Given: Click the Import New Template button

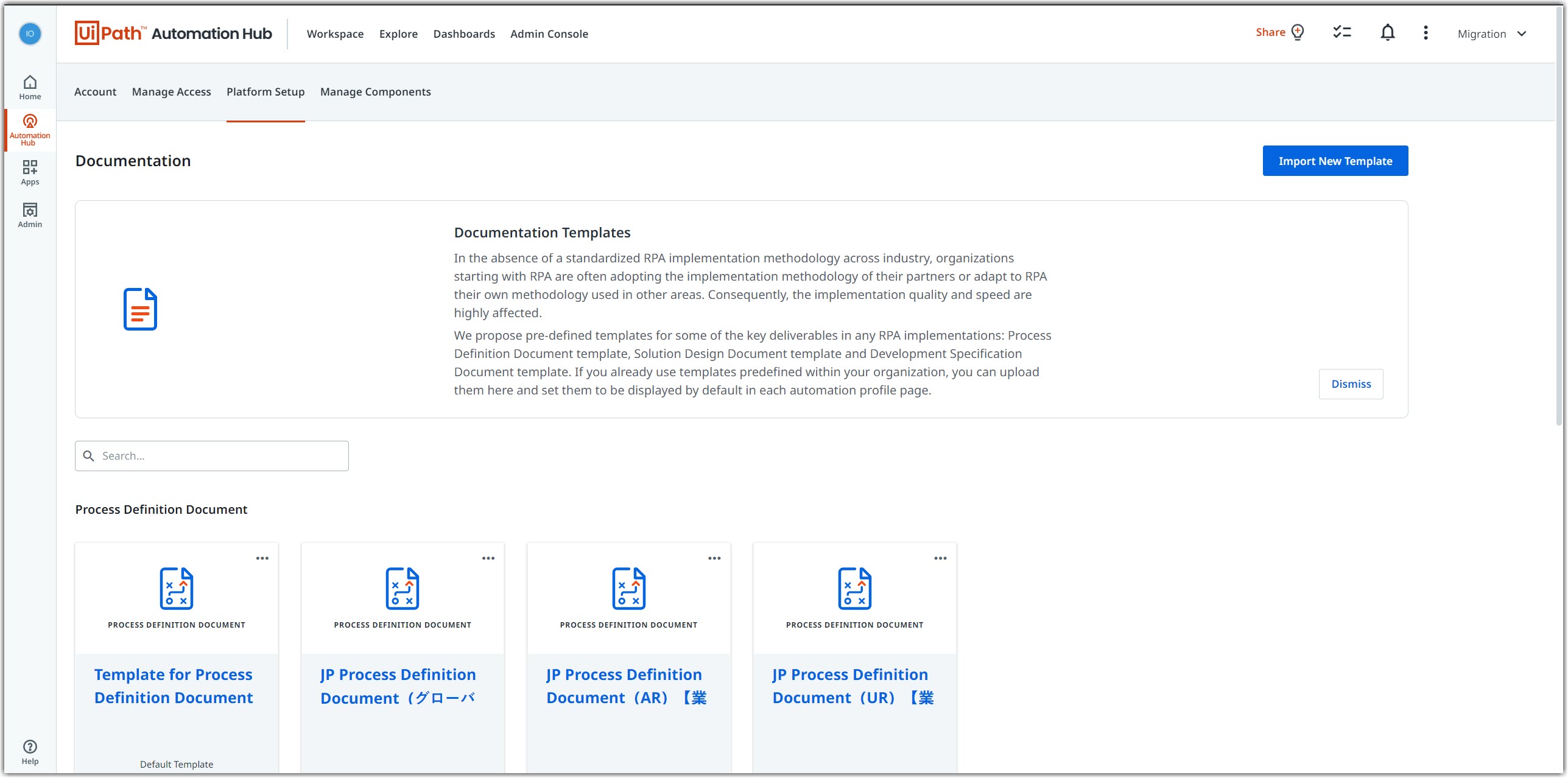Looking at the screenshot, I should tap(1335, 161).
